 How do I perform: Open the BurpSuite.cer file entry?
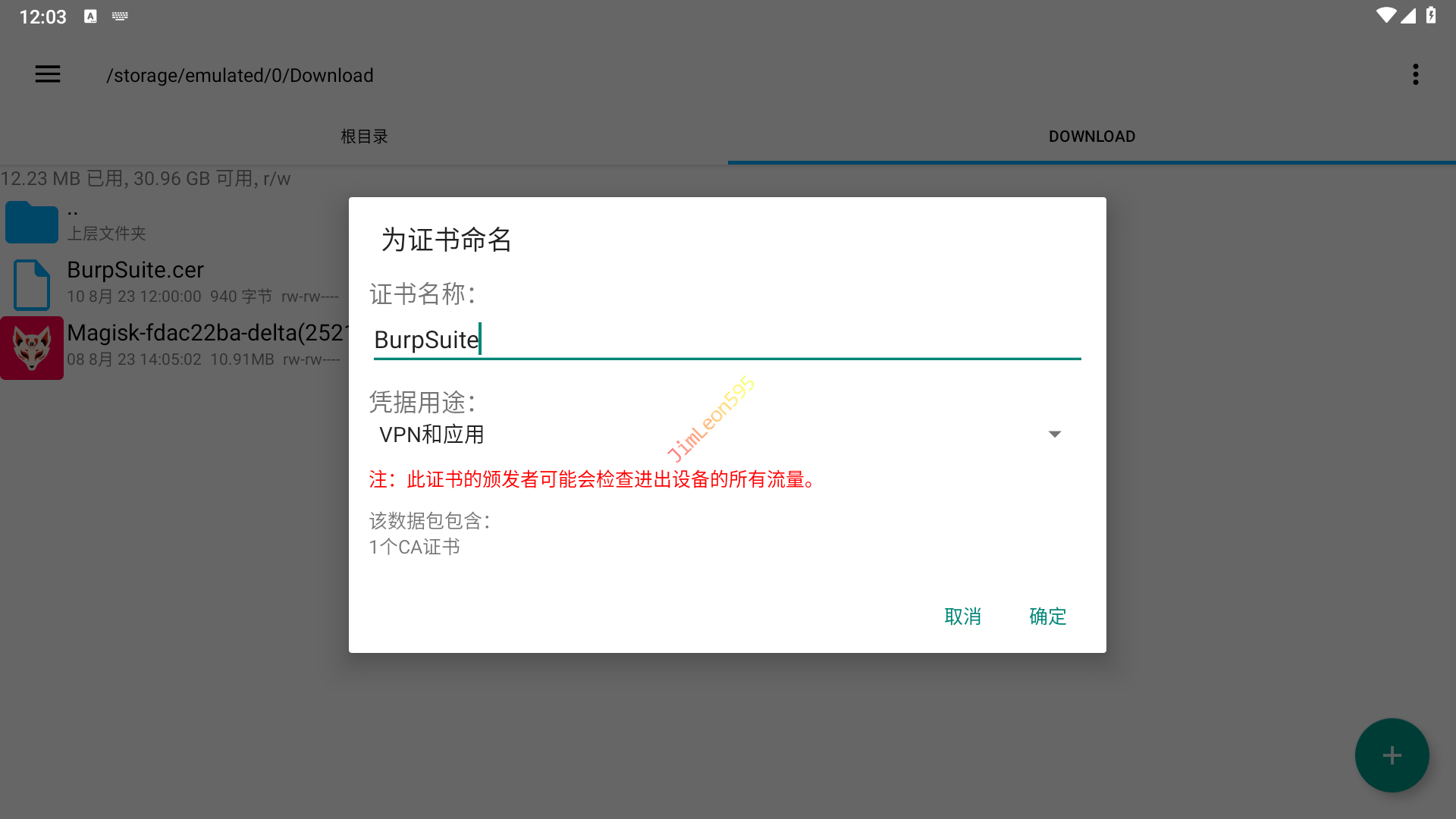point(136,270)
